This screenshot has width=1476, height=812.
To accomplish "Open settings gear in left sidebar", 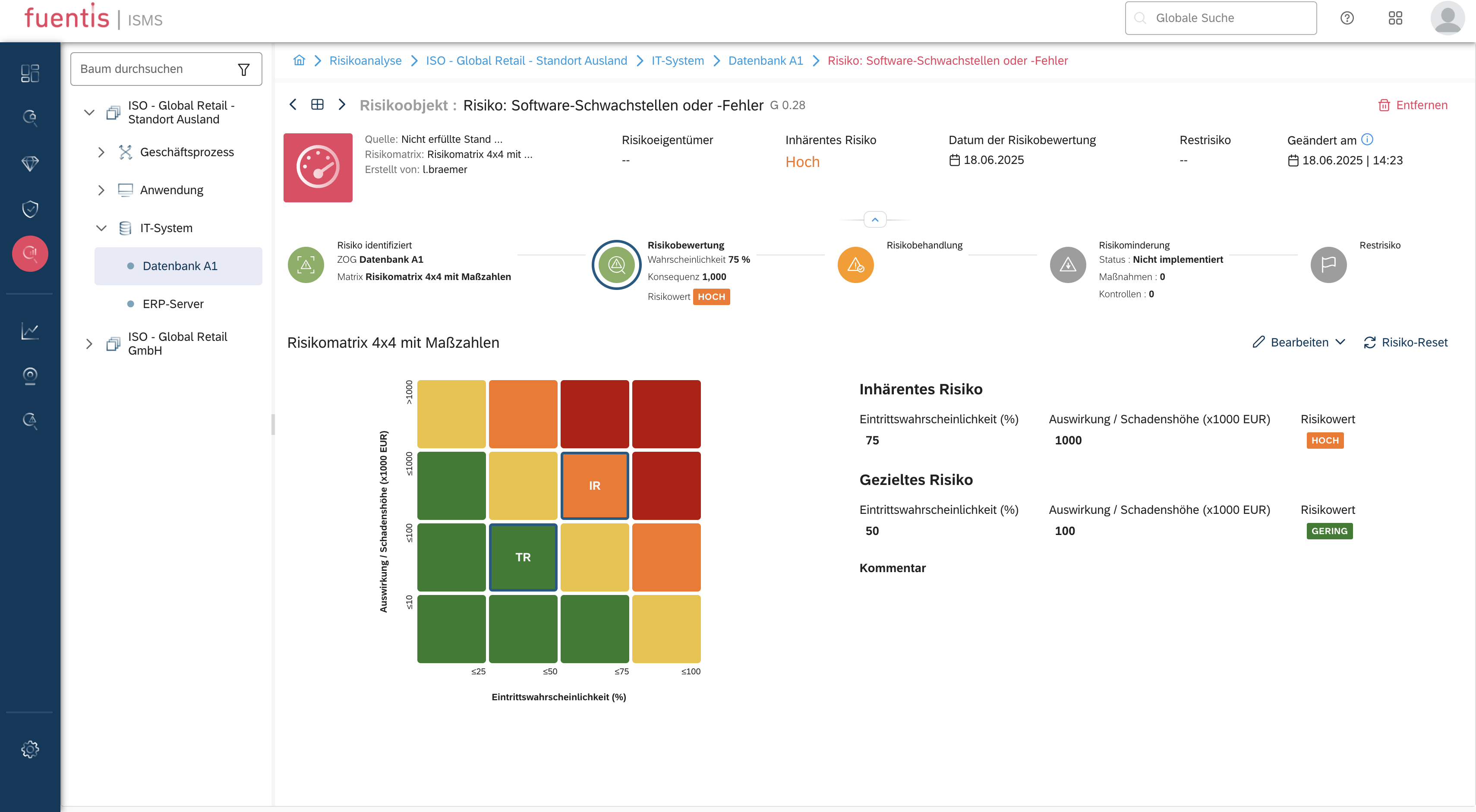I will [x=30, y=749].
